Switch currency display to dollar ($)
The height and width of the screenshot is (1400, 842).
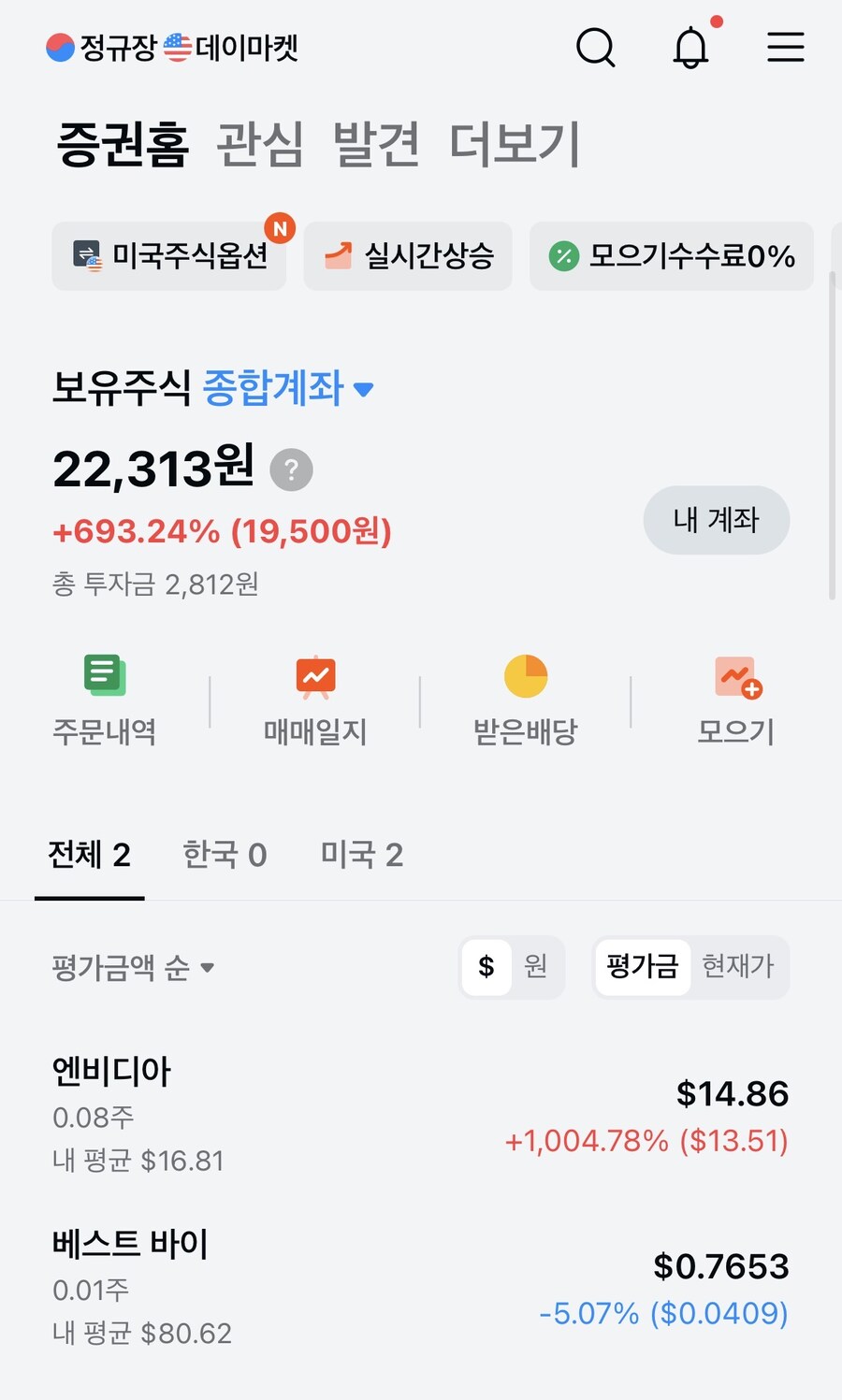click(486, 966)
